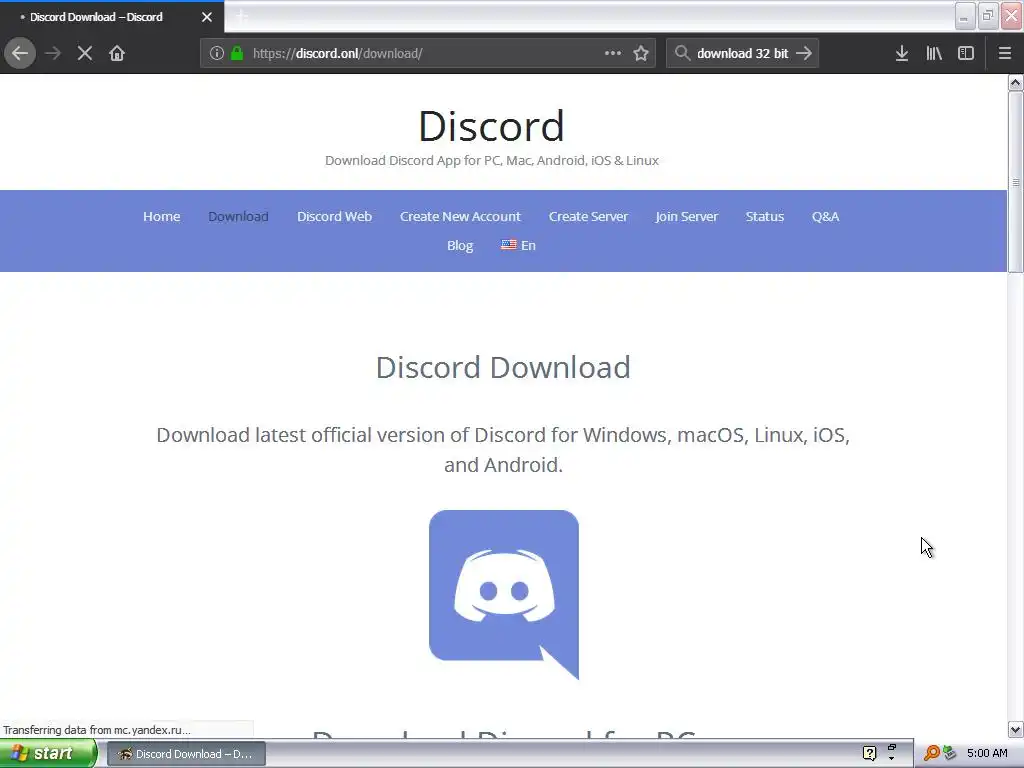This screenshot has width=1024, height=768.
Task: Go back with the browser back arrow
Action: (x=20, y=53)
